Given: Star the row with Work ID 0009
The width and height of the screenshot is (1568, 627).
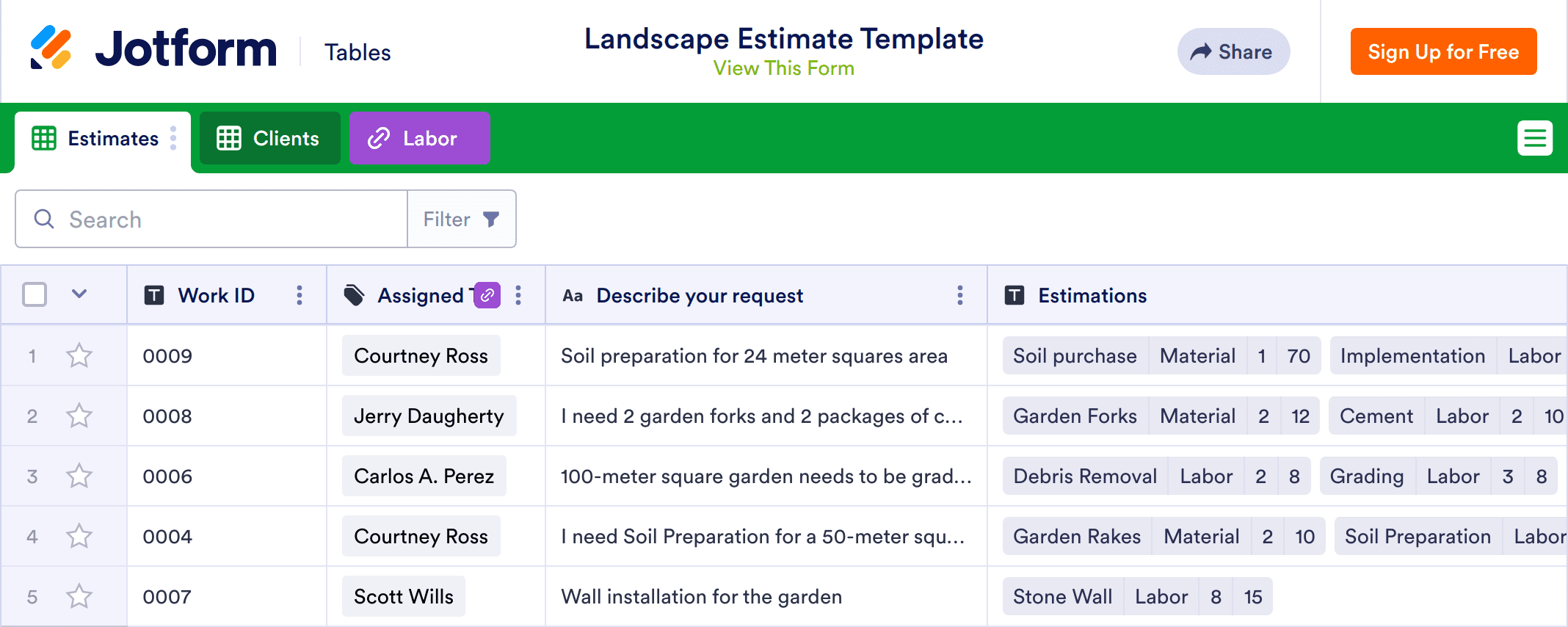Looking at the screenshot, I should tap(79, 356).
